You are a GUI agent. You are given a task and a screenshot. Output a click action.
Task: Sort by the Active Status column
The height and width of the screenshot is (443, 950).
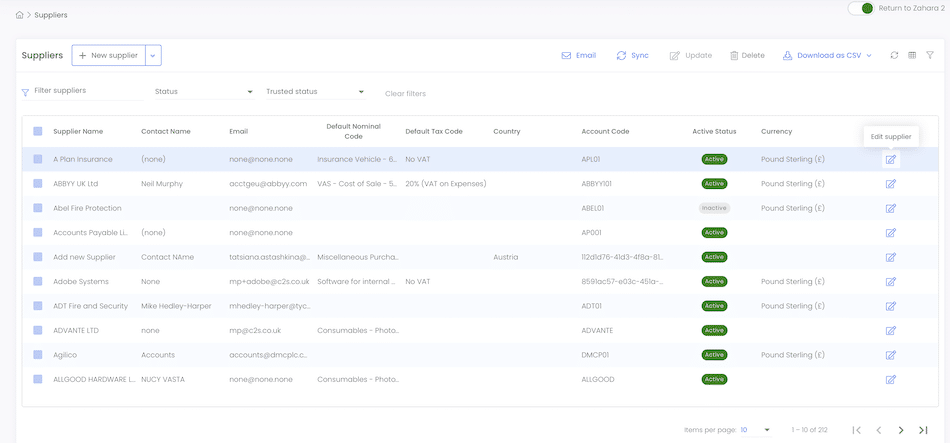(x=714, y=132)
